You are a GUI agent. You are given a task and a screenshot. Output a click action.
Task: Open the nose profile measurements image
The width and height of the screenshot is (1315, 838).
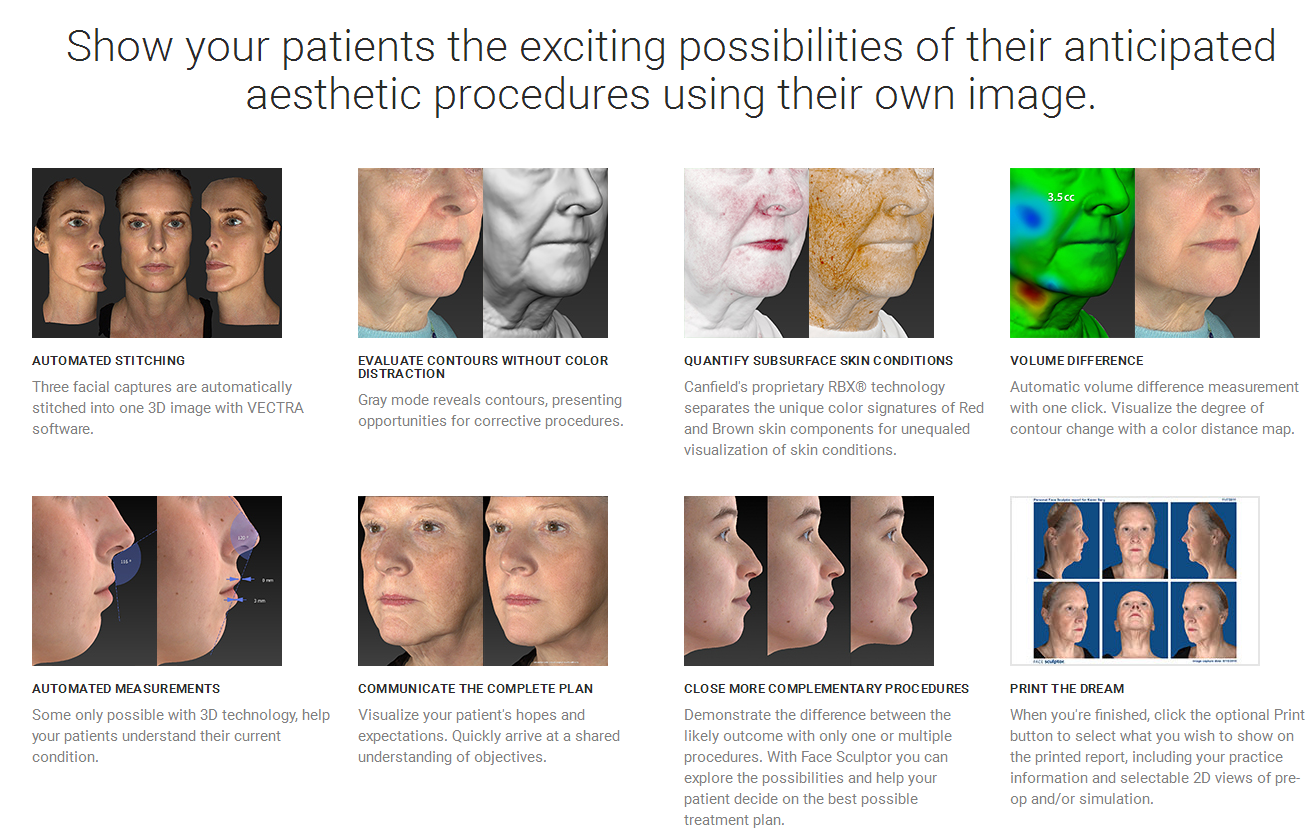(x=157, y=581)
